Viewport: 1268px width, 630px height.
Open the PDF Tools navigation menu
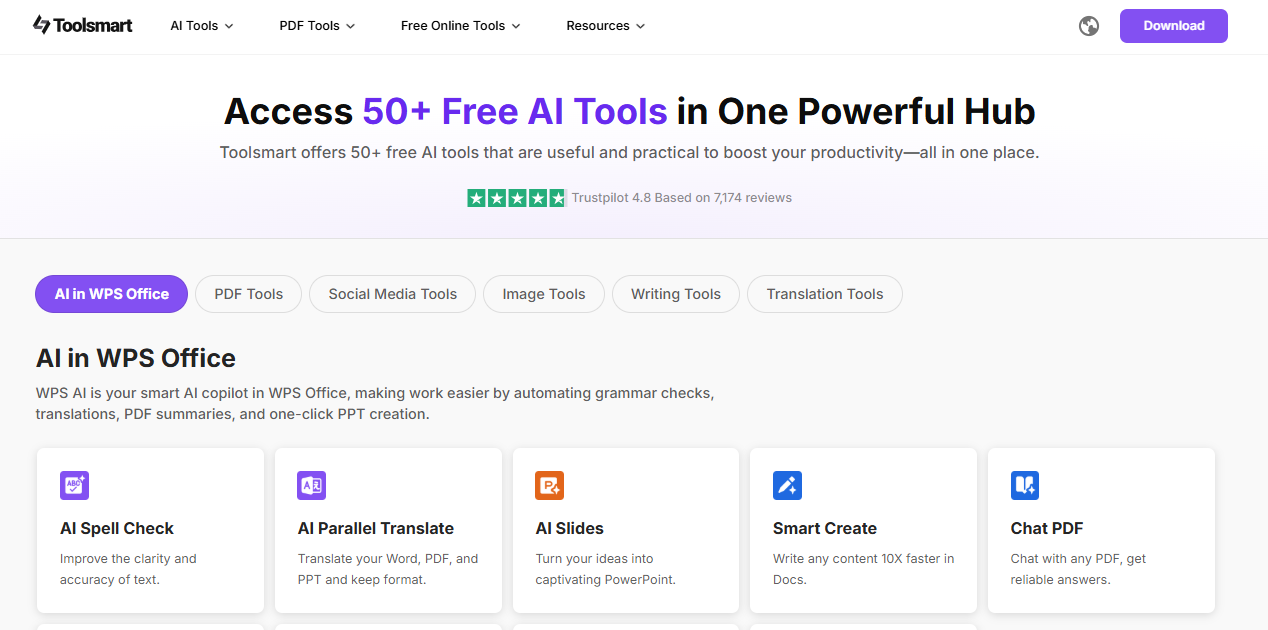(x=316, y=26)
